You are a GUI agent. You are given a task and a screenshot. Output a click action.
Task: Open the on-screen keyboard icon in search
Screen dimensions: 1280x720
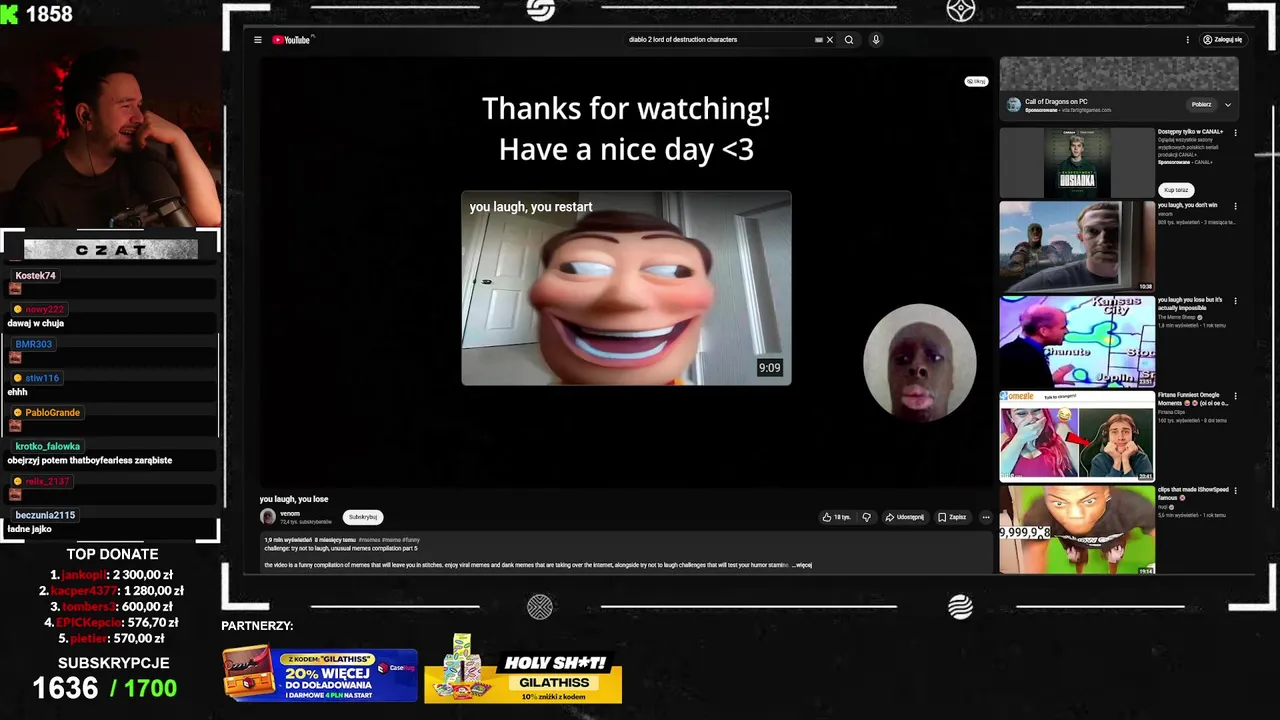[819, 40]
